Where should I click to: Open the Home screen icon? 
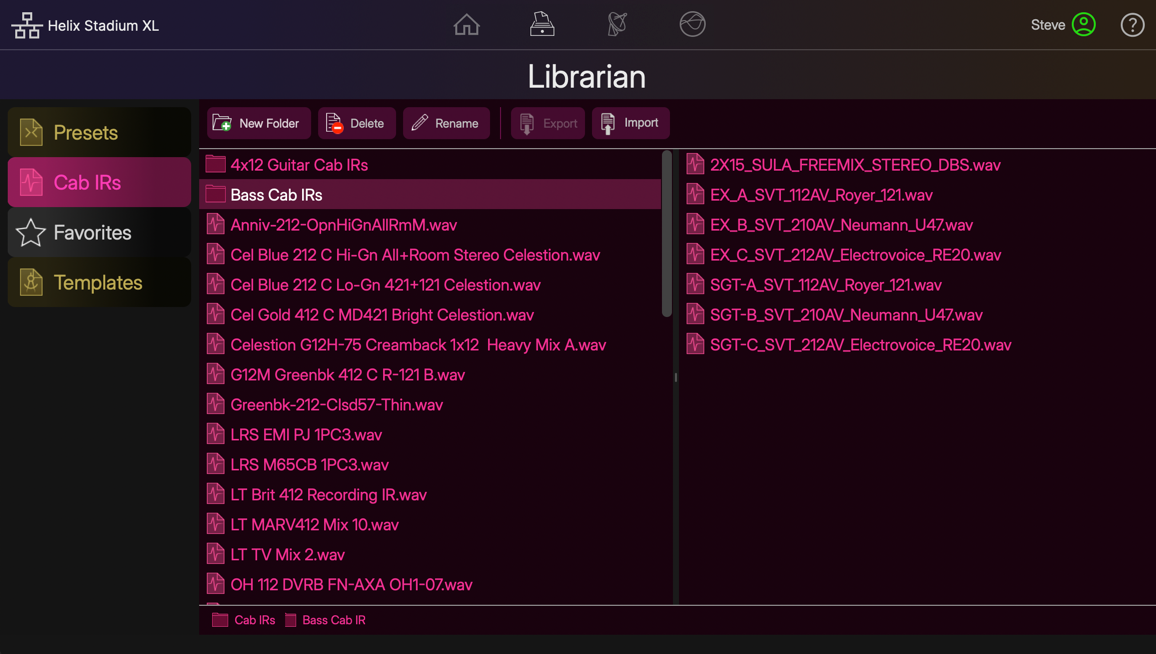click(466, 24)
